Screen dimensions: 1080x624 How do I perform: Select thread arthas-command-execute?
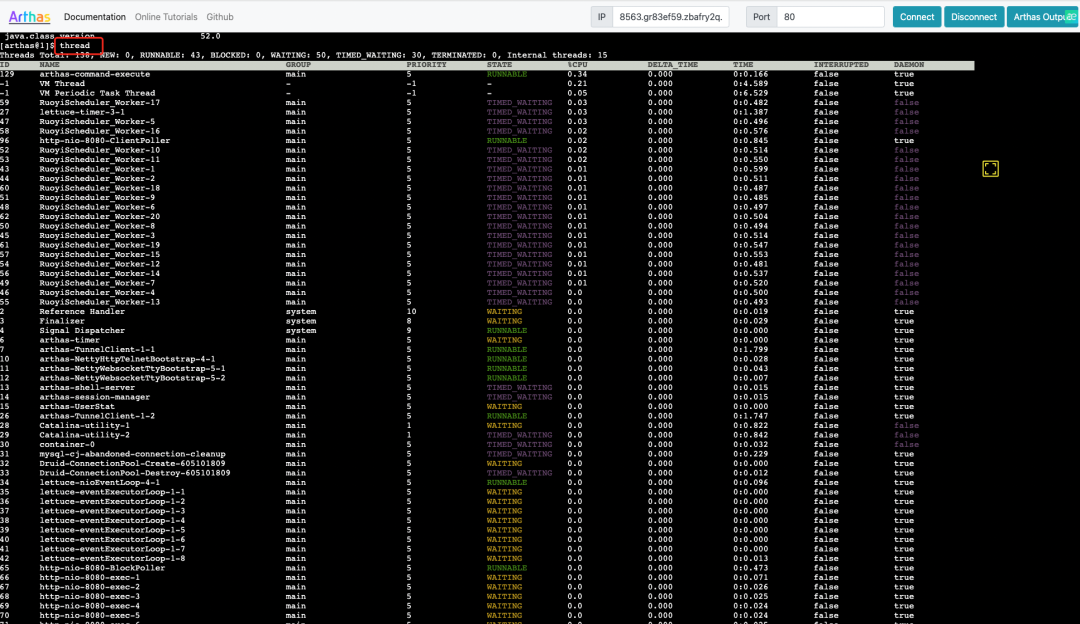point(94,74)
